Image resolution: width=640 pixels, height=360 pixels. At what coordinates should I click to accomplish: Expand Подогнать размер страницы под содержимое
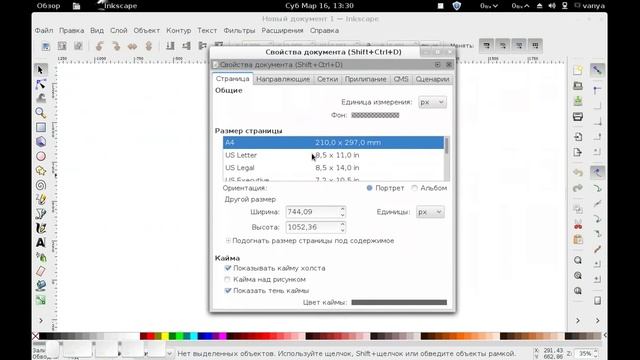(x=228, y=241)
